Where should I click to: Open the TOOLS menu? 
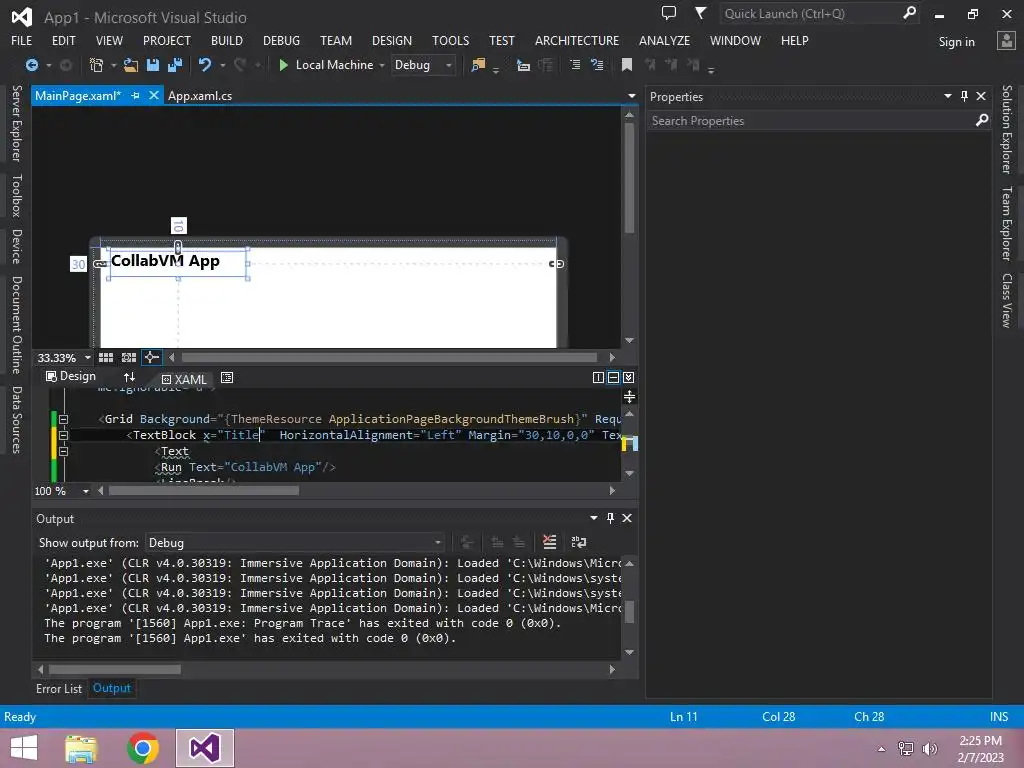coord(451,40)
